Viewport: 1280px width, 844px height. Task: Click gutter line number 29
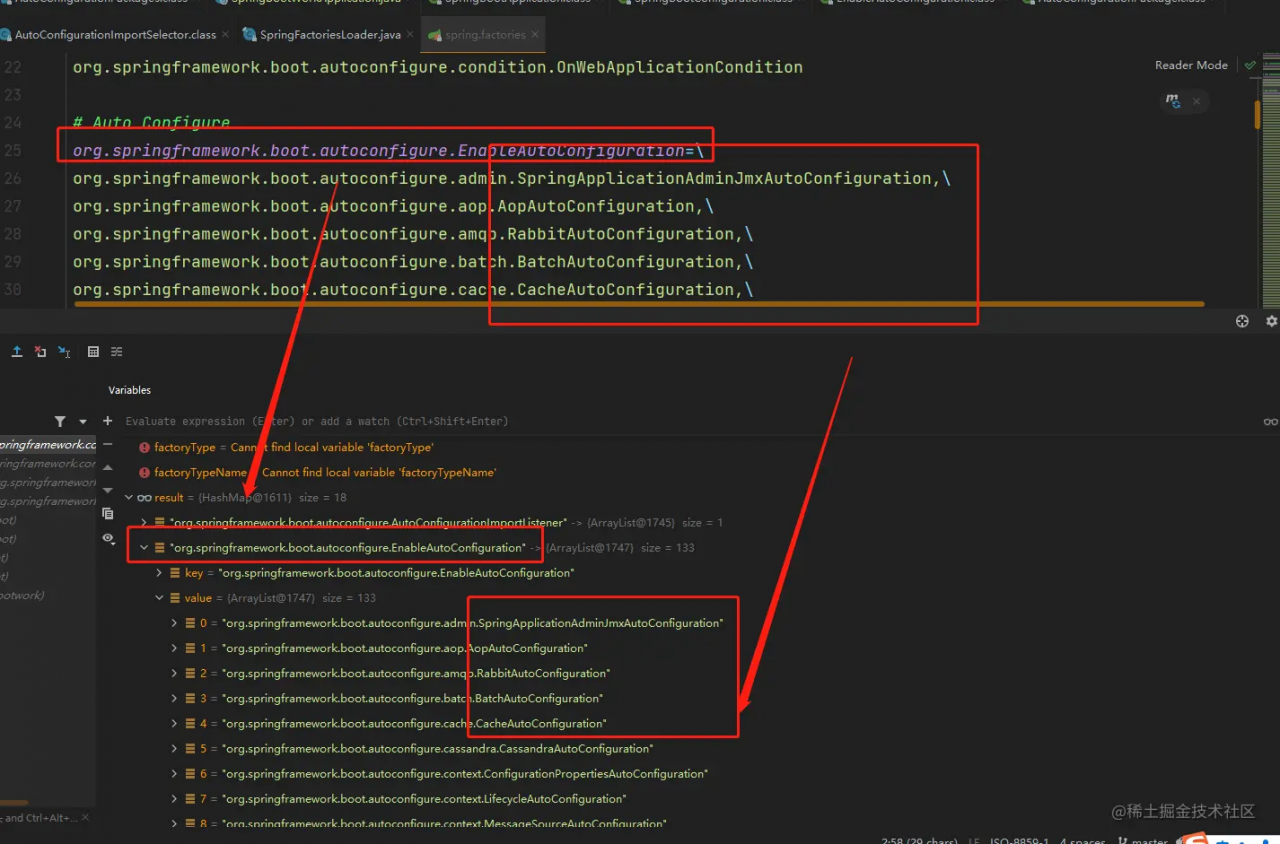click(x=12, y=262)
